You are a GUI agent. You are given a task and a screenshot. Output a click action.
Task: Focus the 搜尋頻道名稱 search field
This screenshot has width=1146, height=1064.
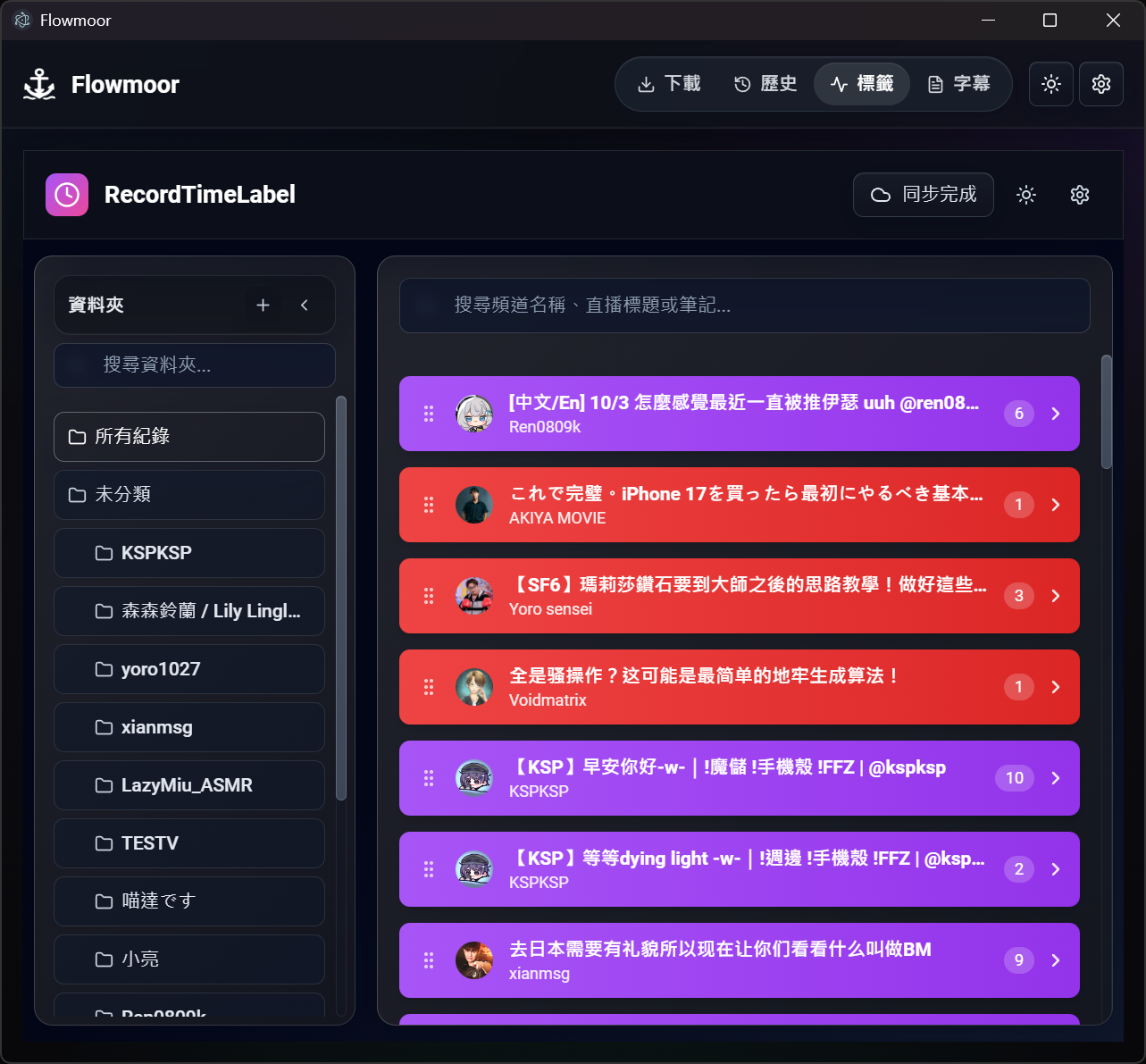[743, 306]
